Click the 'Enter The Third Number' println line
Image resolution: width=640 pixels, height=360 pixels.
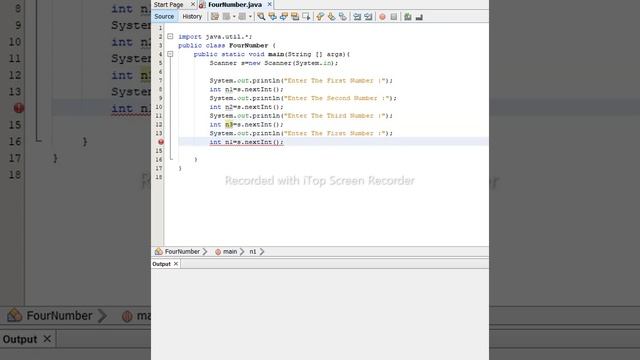[x=301, y=116]
